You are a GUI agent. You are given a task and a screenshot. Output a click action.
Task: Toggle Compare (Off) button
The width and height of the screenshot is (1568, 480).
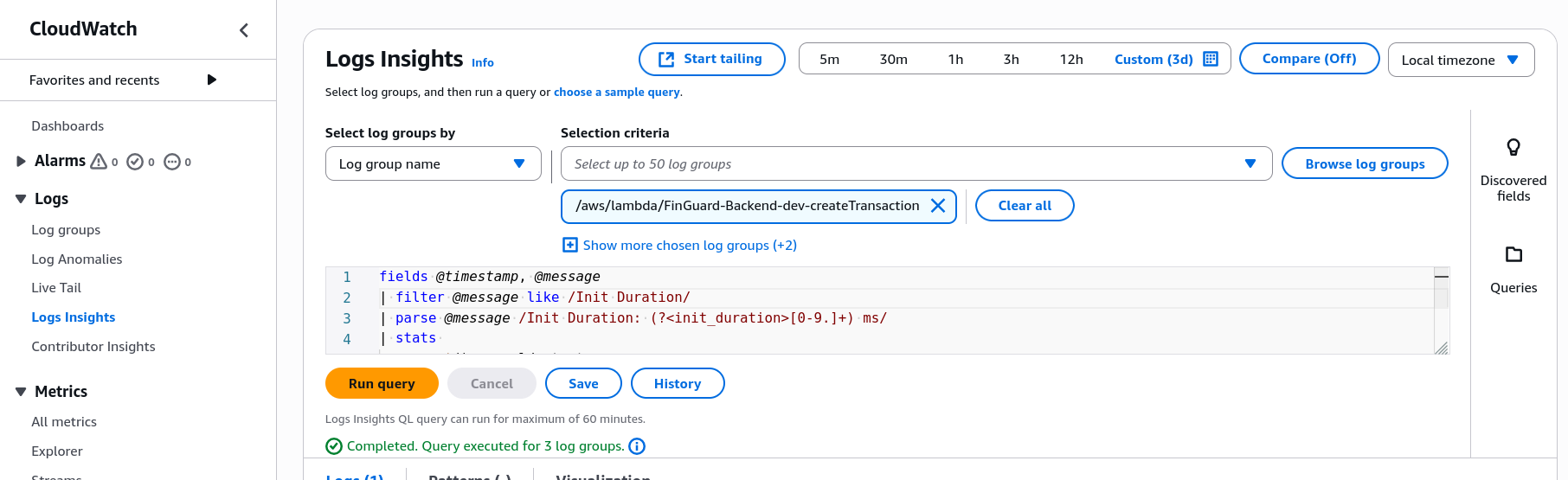1308,59
